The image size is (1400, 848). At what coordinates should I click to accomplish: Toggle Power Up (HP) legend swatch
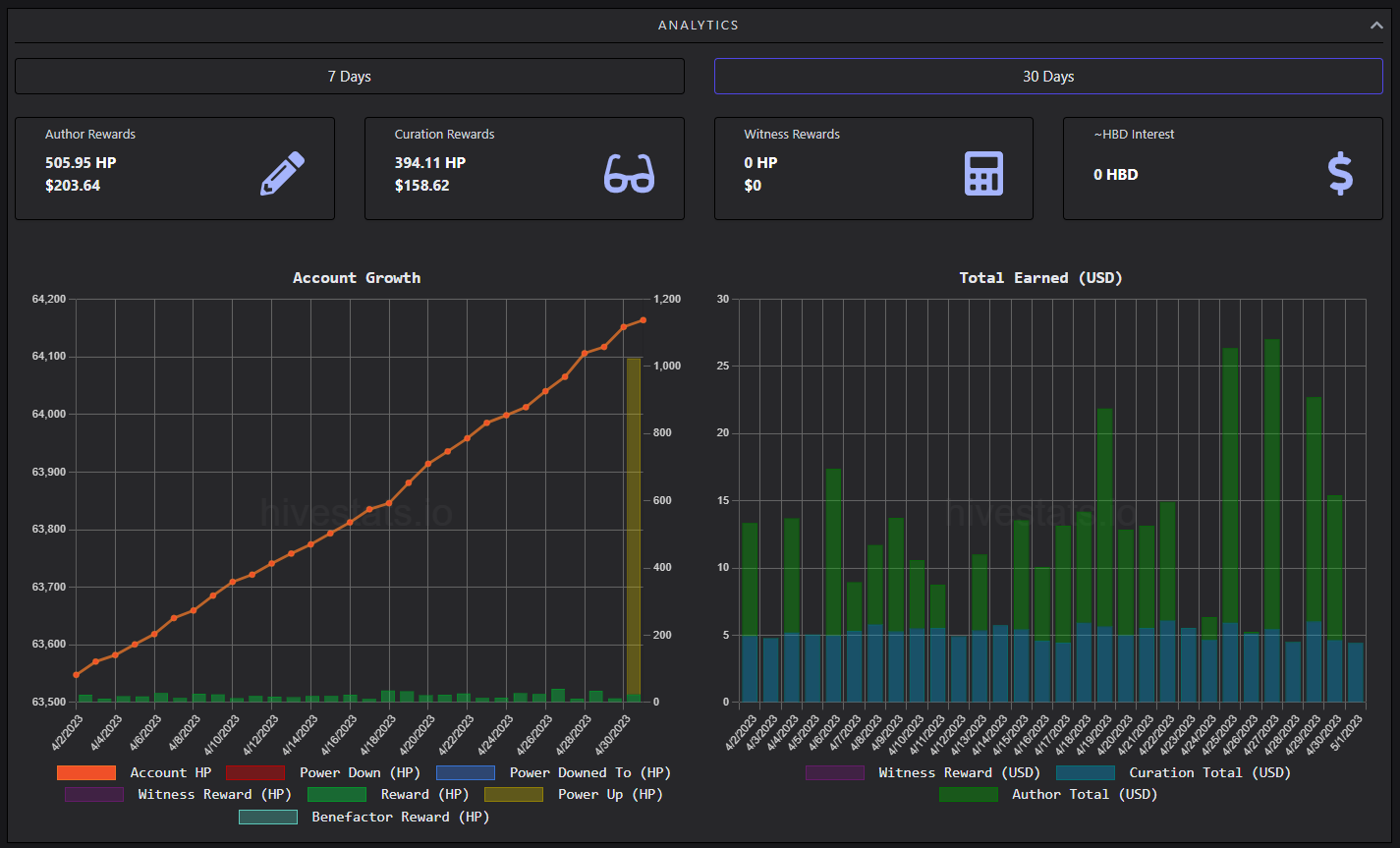click(514, 794)
